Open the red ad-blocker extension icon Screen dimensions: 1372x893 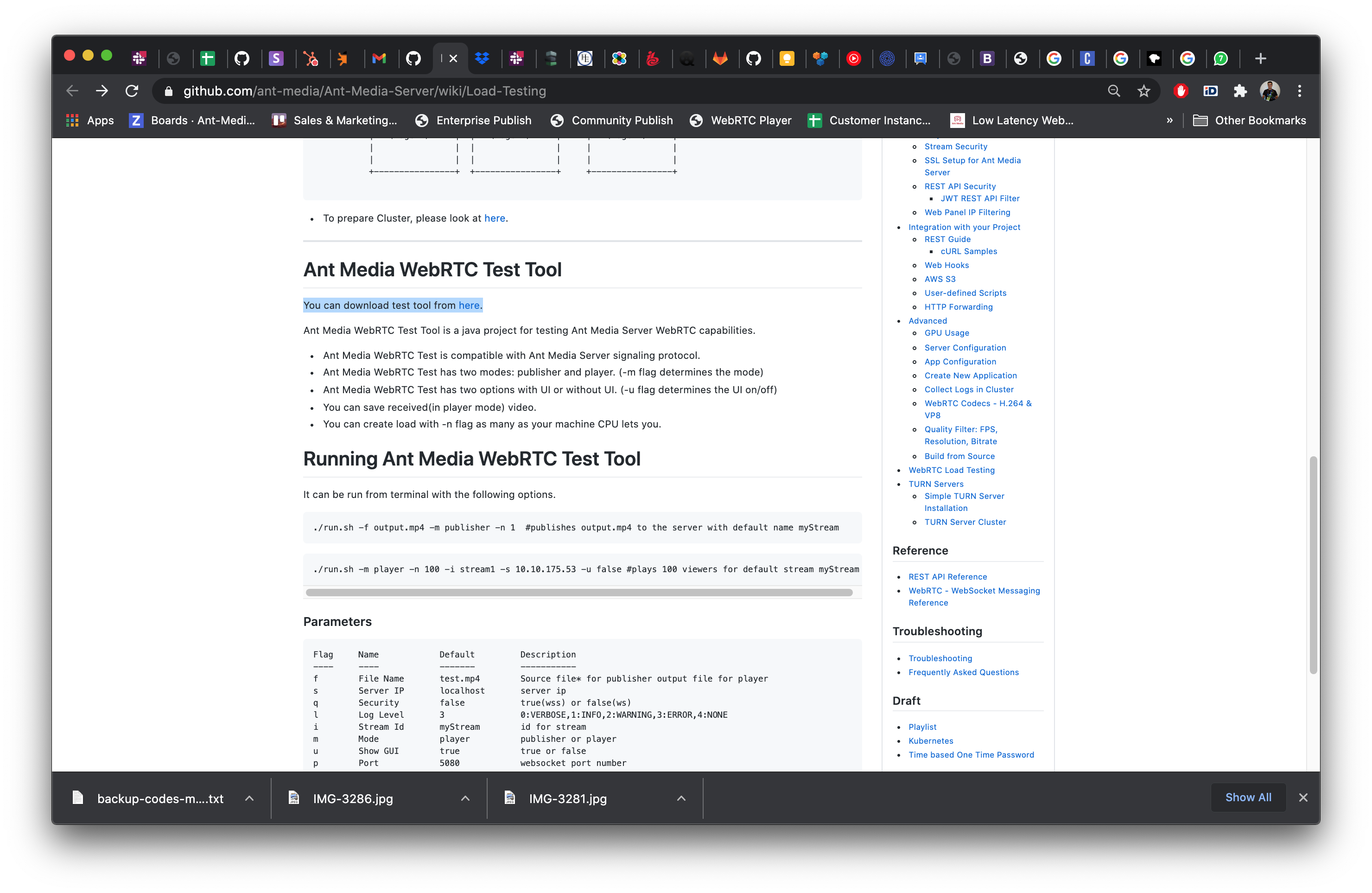[x=1180, y=90]
